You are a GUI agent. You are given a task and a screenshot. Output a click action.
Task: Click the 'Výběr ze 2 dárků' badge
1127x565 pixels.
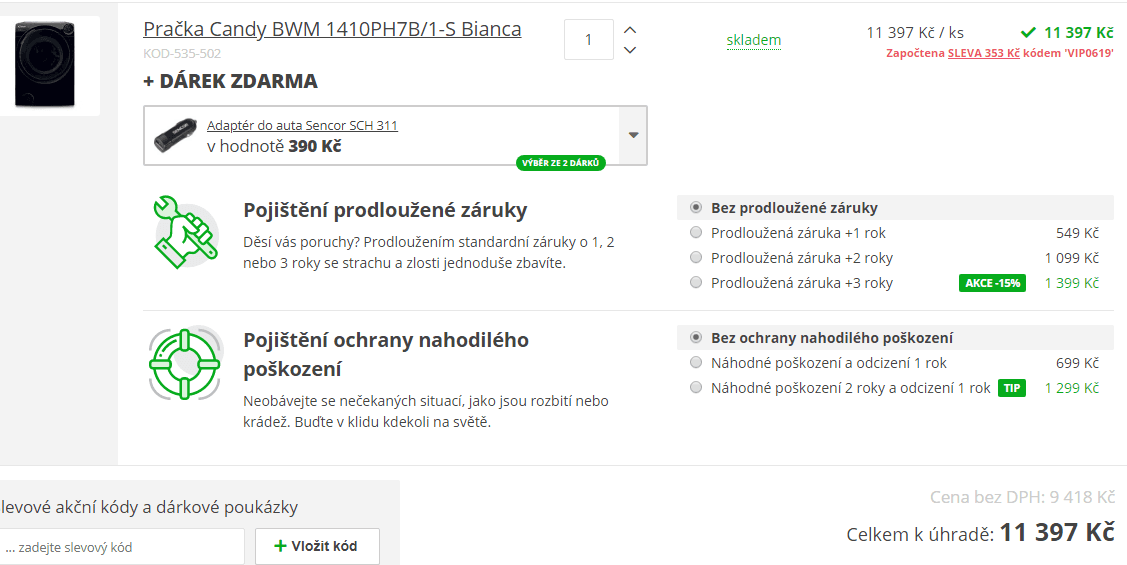[x=561, y=163]
